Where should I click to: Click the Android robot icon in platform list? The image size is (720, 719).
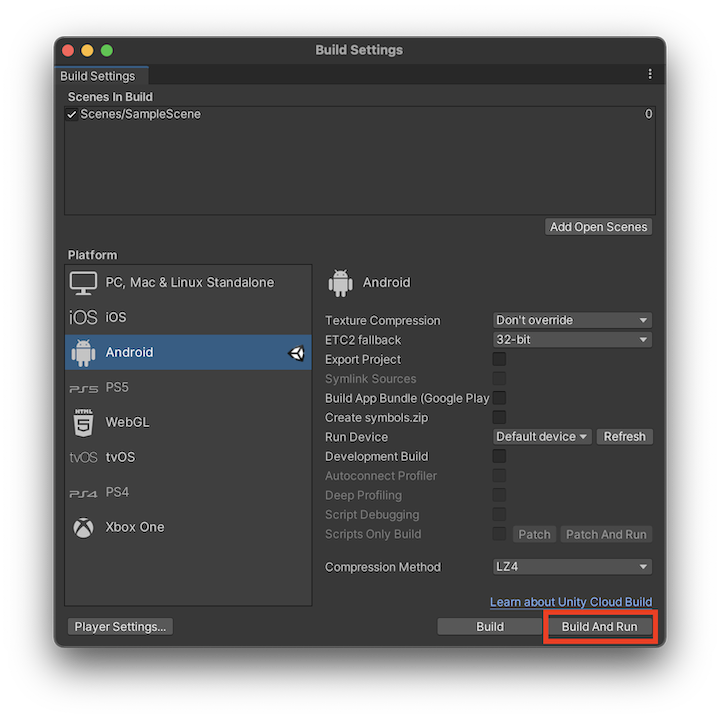click(83, 352)
